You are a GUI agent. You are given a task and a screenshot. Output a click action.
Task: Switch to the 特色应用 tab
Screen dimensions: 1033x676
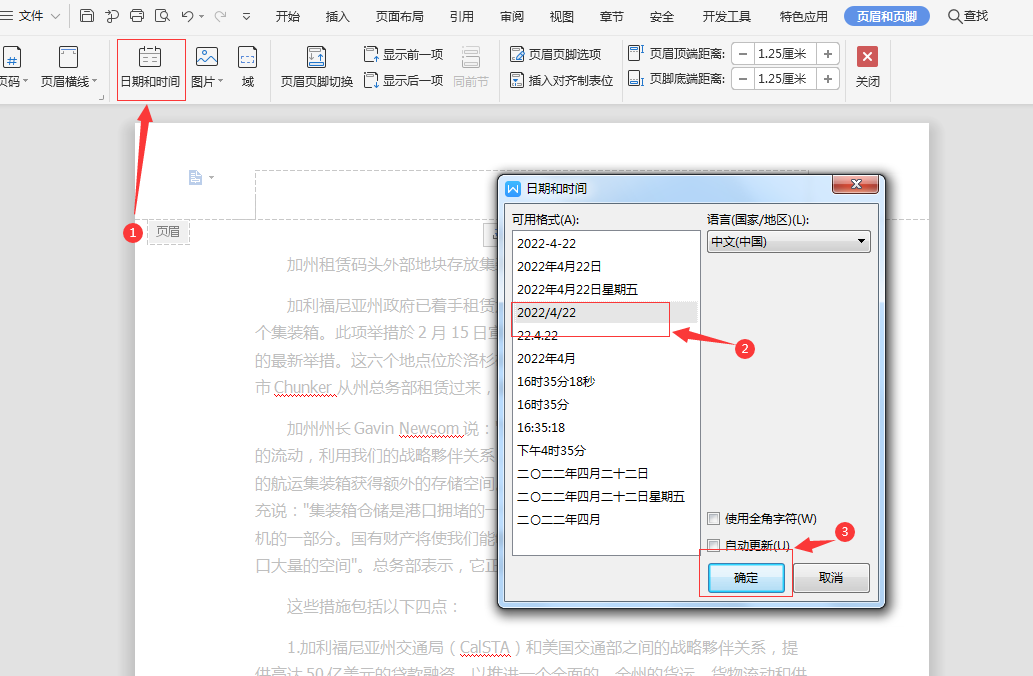point(804,16)
